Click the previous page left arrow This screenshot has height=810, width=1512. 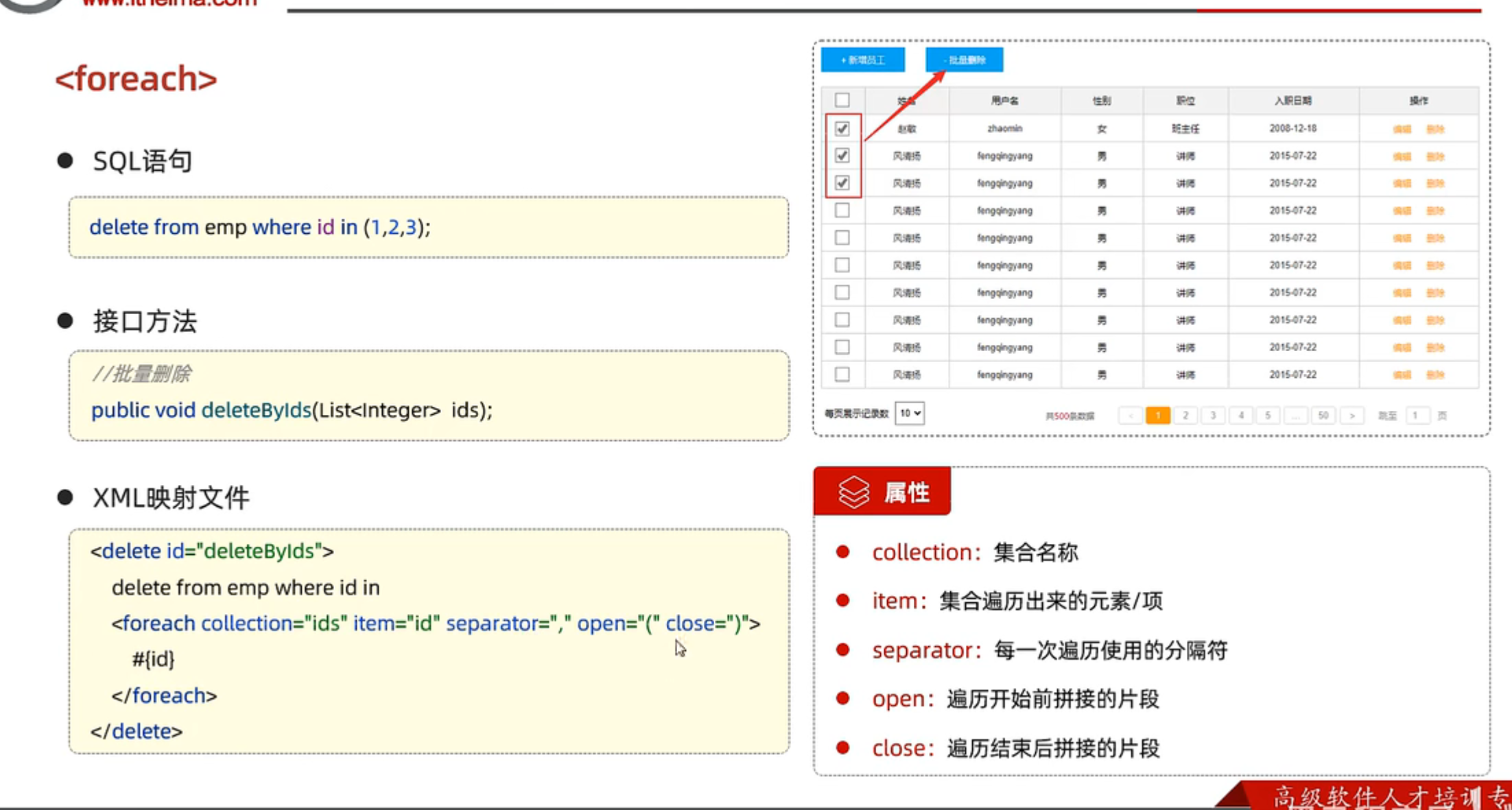1130,416
